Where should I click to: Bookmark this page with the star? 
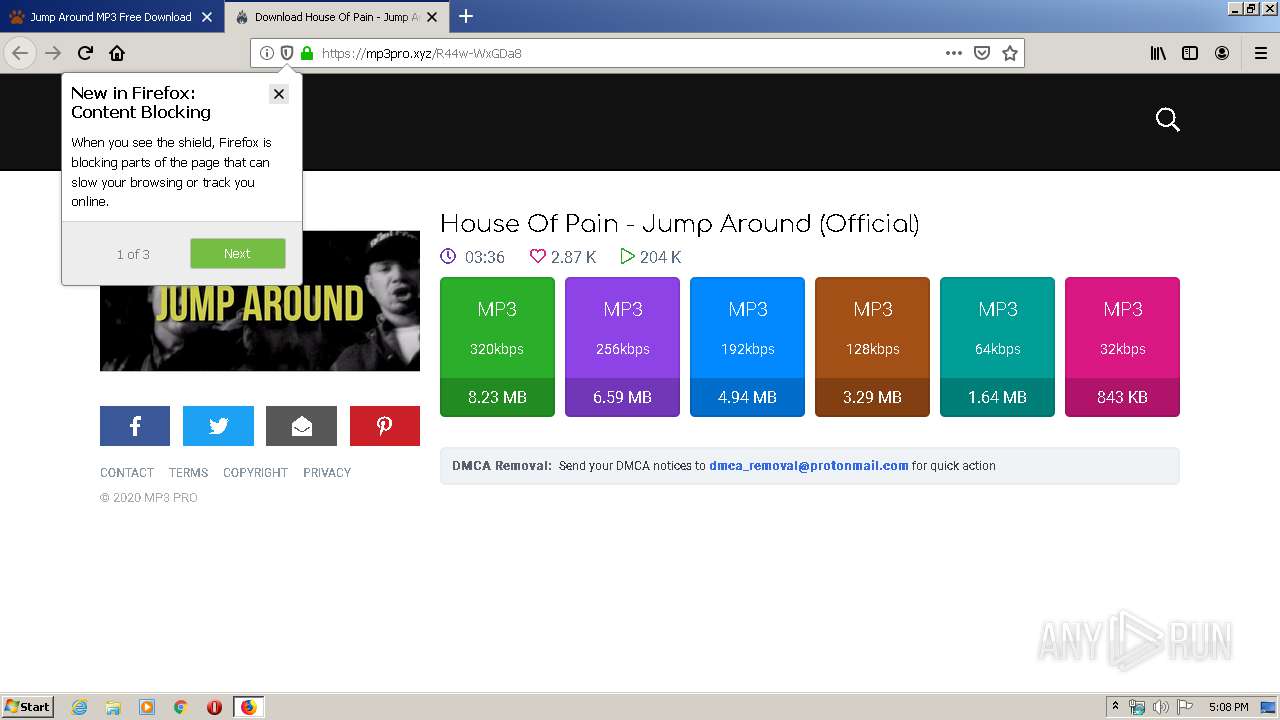coord(1010,53)
